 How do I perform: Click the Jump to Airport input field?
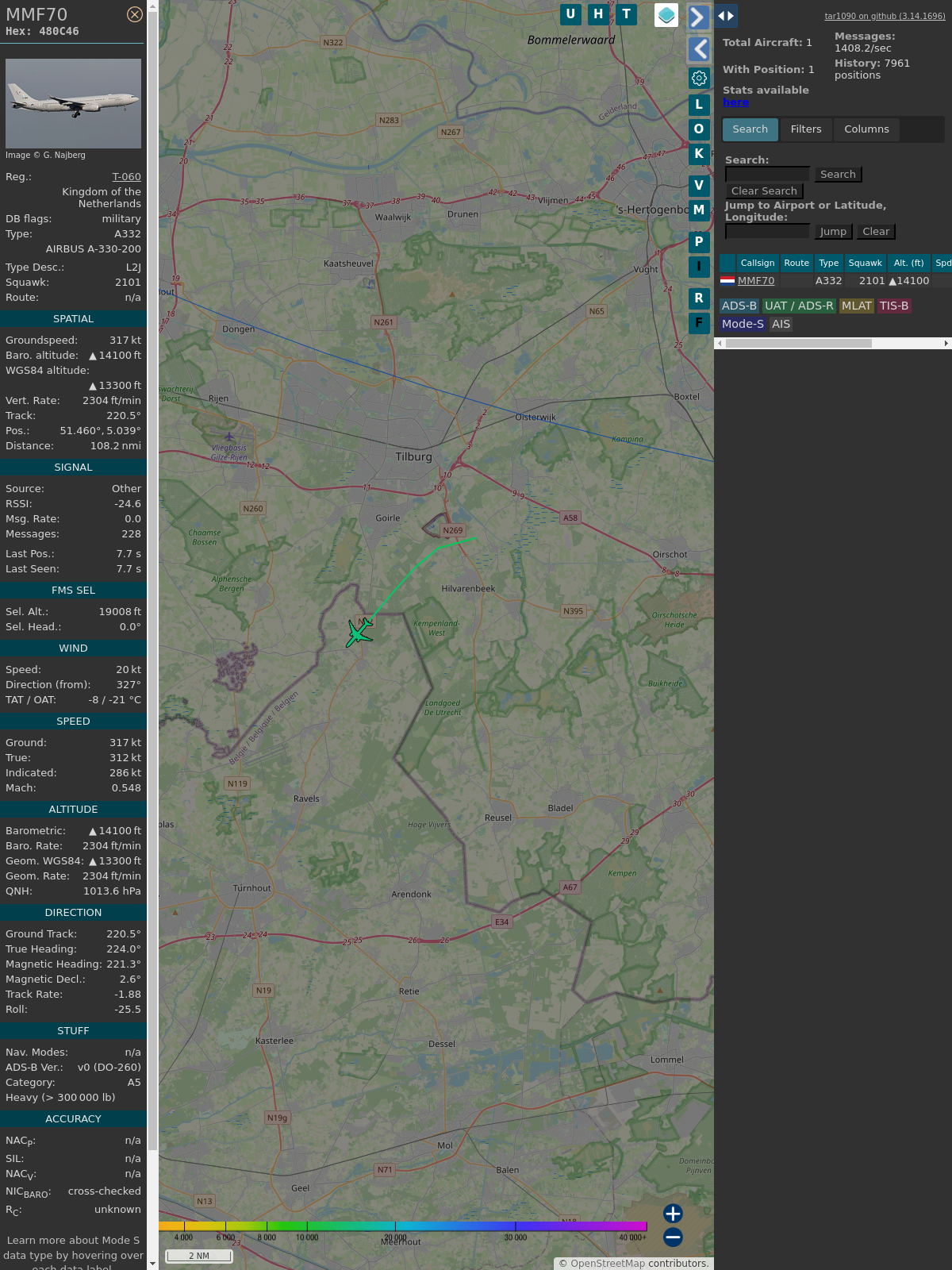coord(767,231)
